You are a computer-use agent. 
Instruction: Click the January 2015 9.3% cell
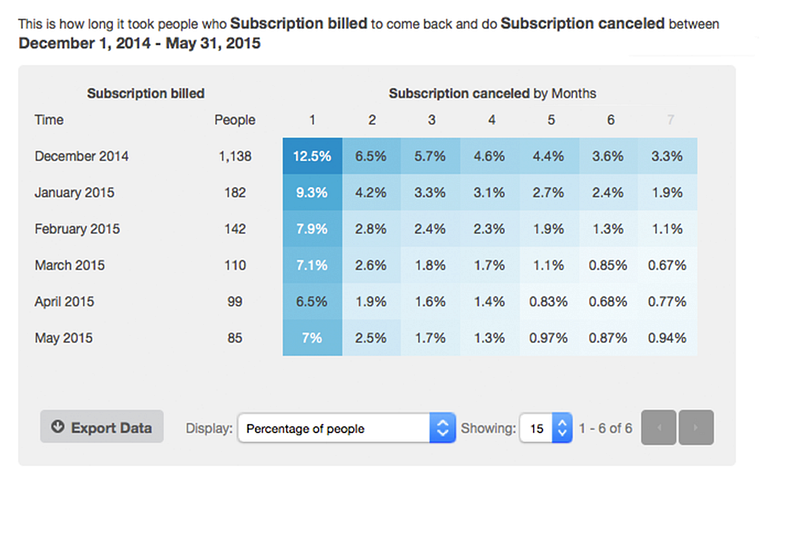[312, 193]
